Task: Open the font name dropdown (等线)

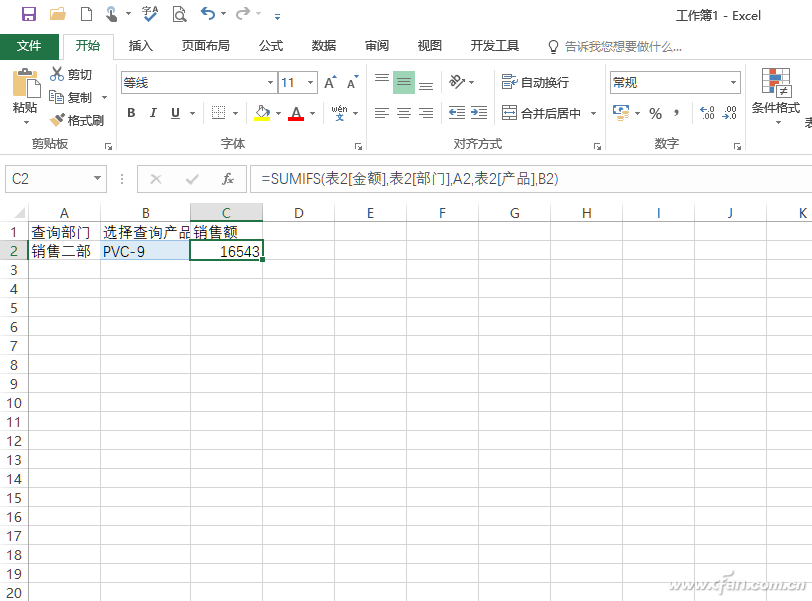Action: pyautogui.click(x=270, y=82)
